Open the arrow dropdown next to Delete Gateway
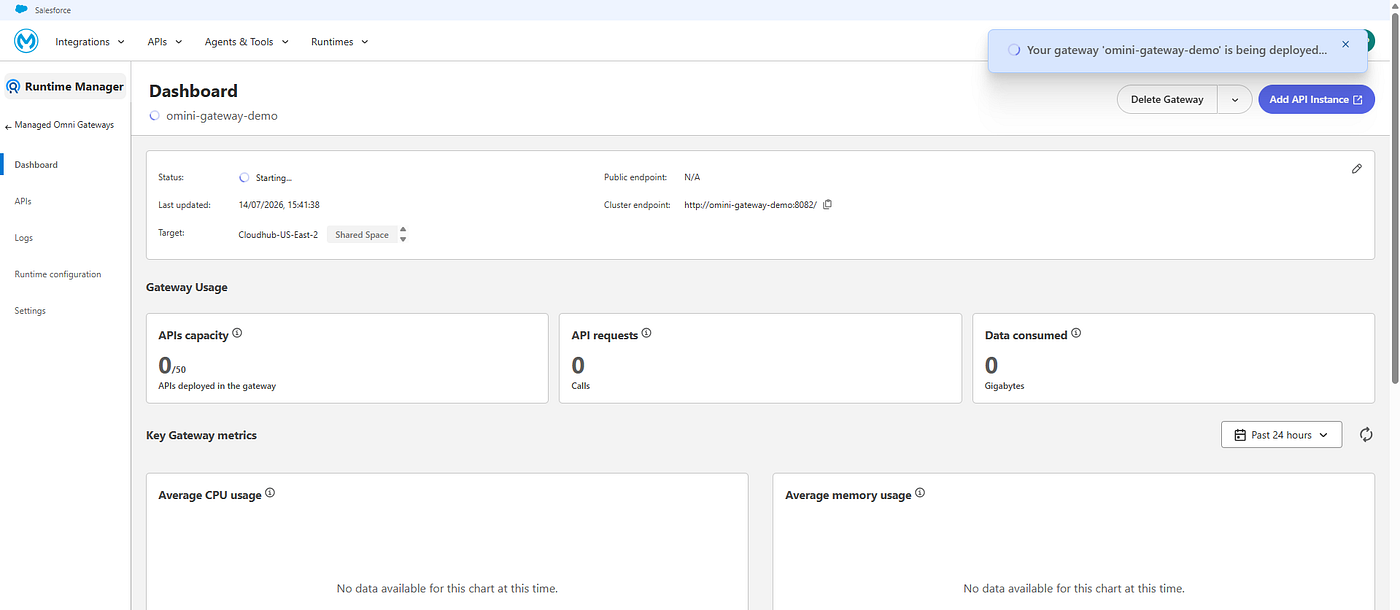Screen dimensions: 1400x610 pyautogui.click(x=1235, y=100)
